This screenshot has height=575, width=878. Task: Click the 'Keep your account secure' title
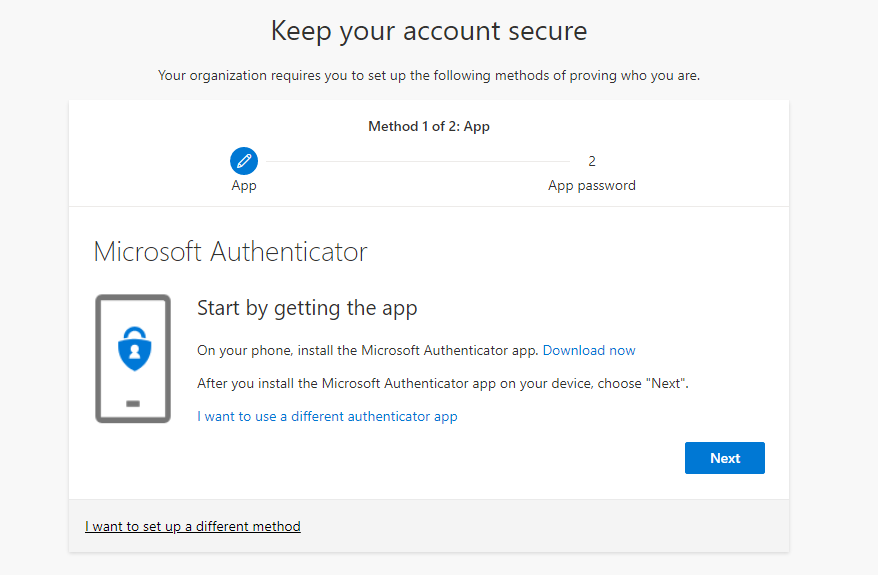pos(429,31)
